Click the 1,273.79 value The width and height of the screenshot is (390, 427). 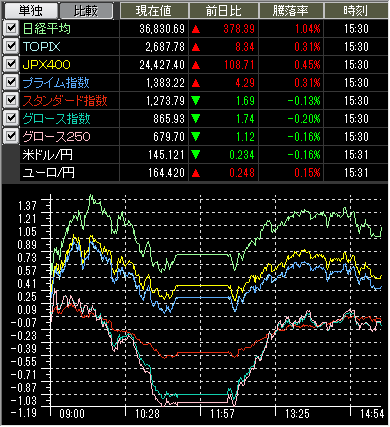[x=165, y=101]
